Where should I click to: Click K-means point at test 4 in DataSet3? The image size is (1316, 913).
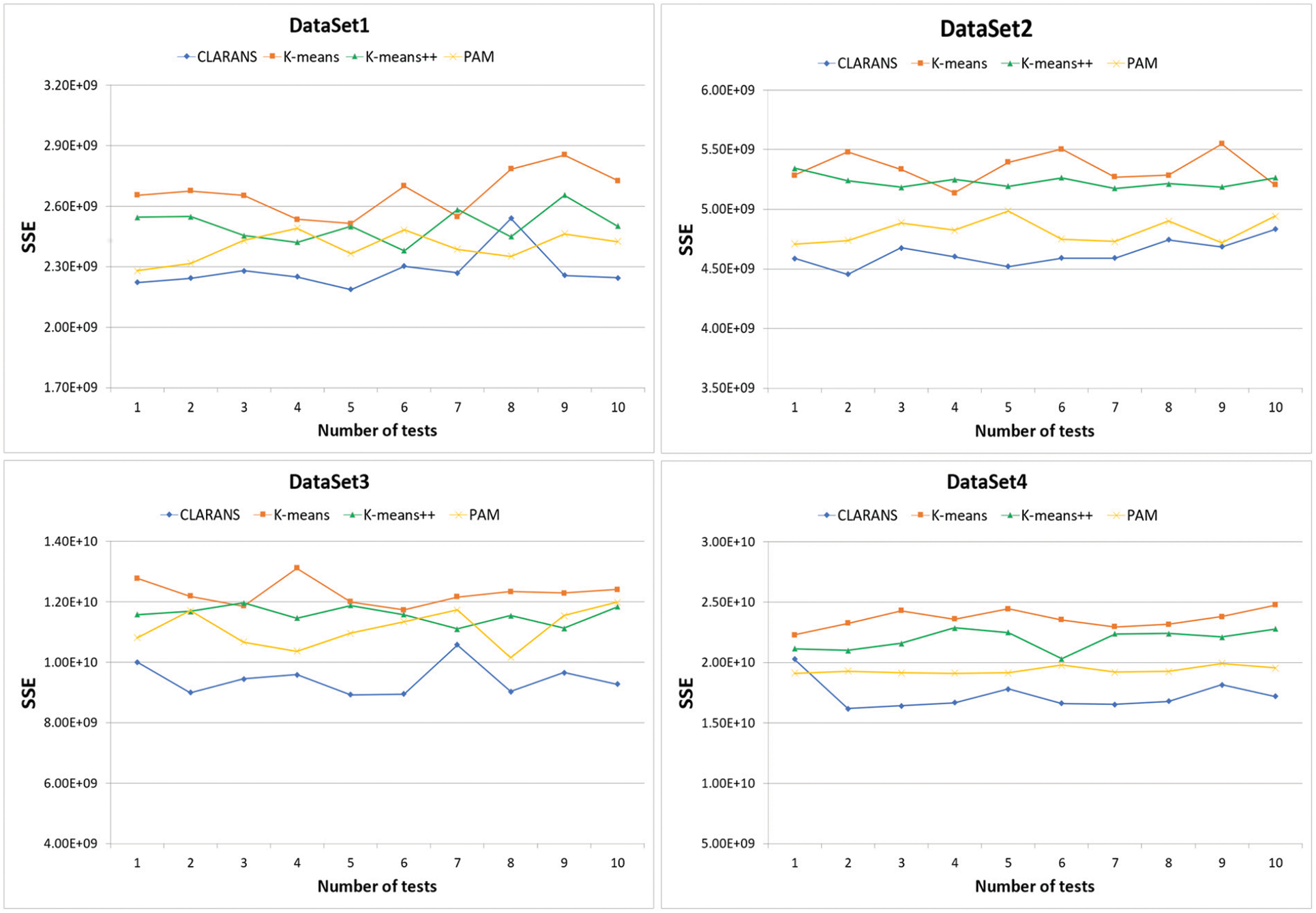[297, 567]
